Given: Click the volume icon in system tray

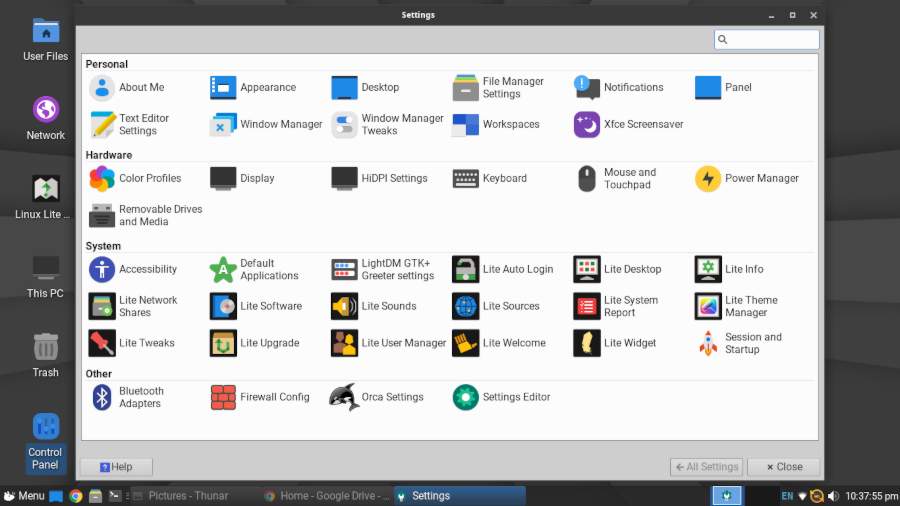Looking at the screenshot, I should [834, 496].
